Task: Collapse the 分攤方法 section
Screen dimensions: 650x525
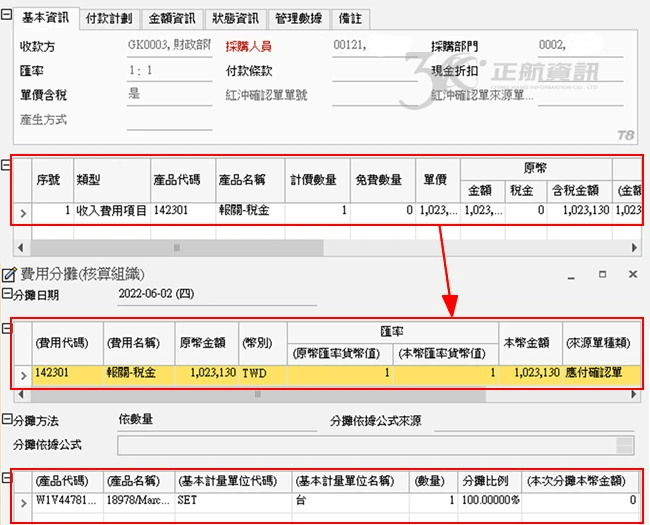Action: [x=7, y=421]
